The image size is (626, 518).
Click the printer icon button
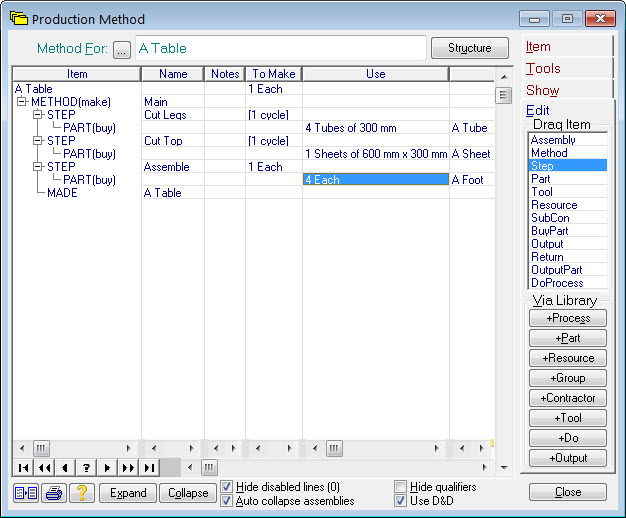[x=54, y=493]
